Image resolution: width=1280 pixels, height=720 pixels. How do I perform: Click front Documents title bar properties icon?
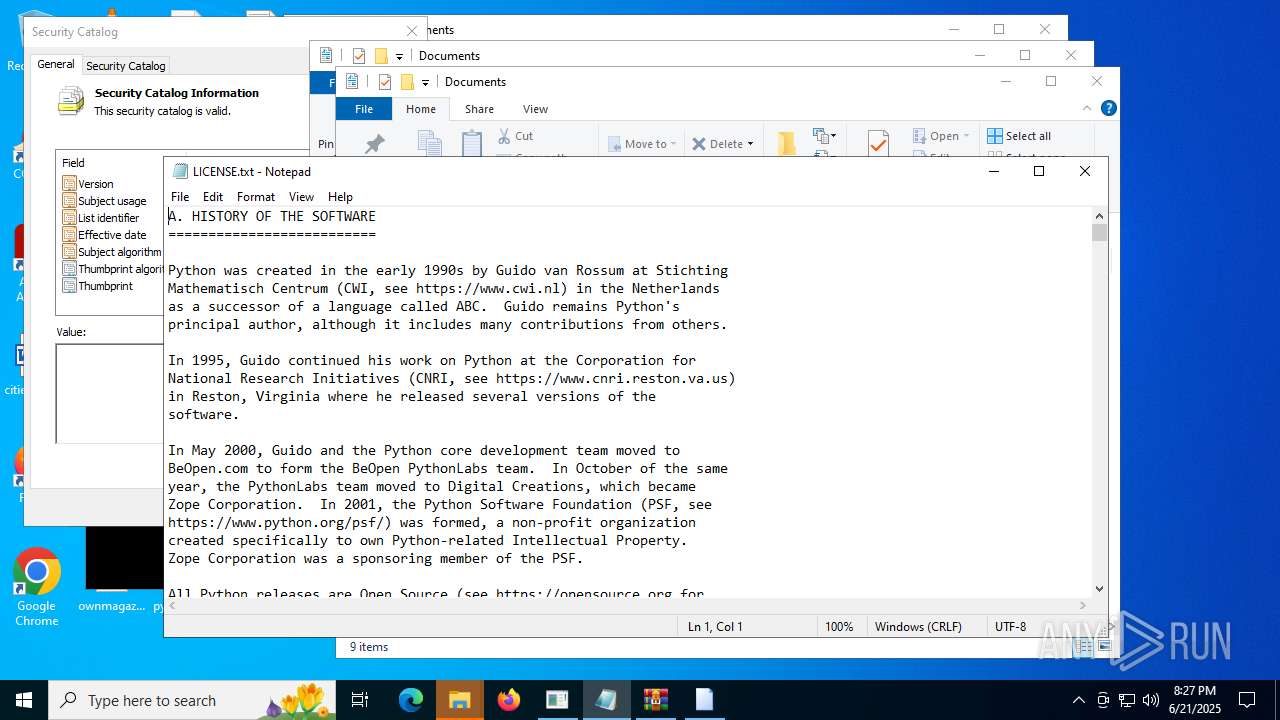351,82
